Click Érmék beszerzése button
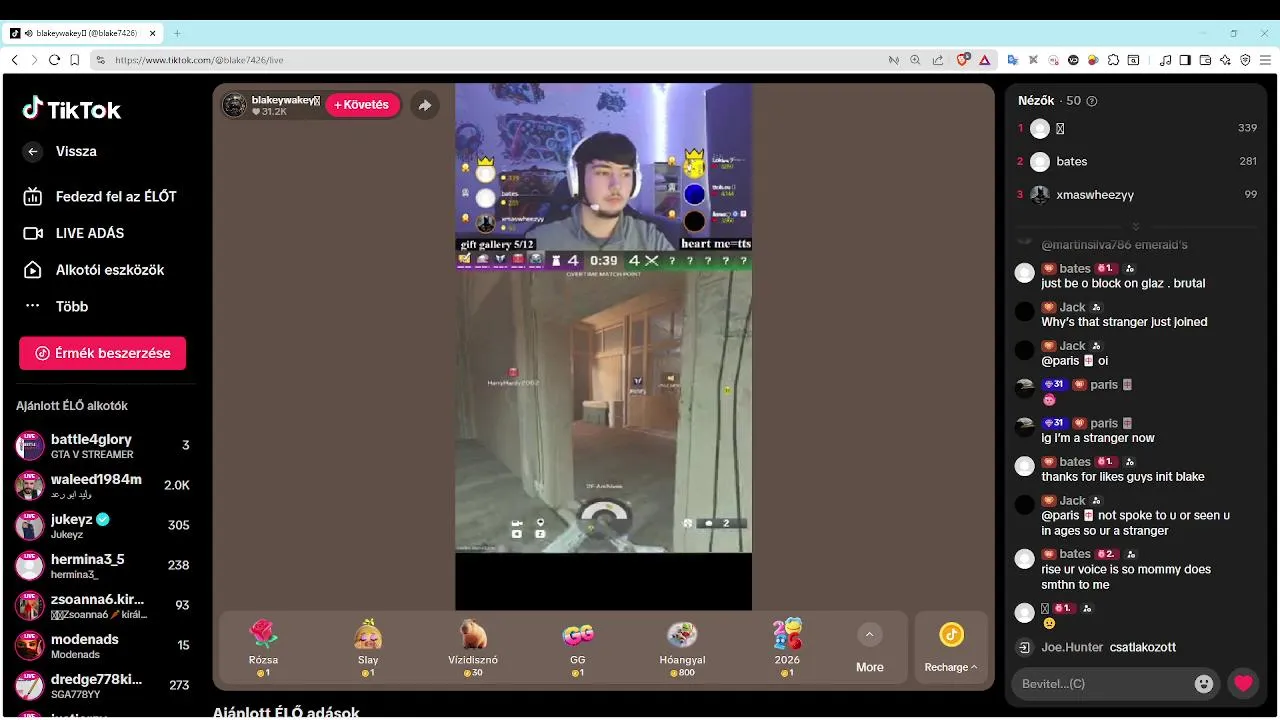Screen dimensions: 1280x720 coord(102,353)
